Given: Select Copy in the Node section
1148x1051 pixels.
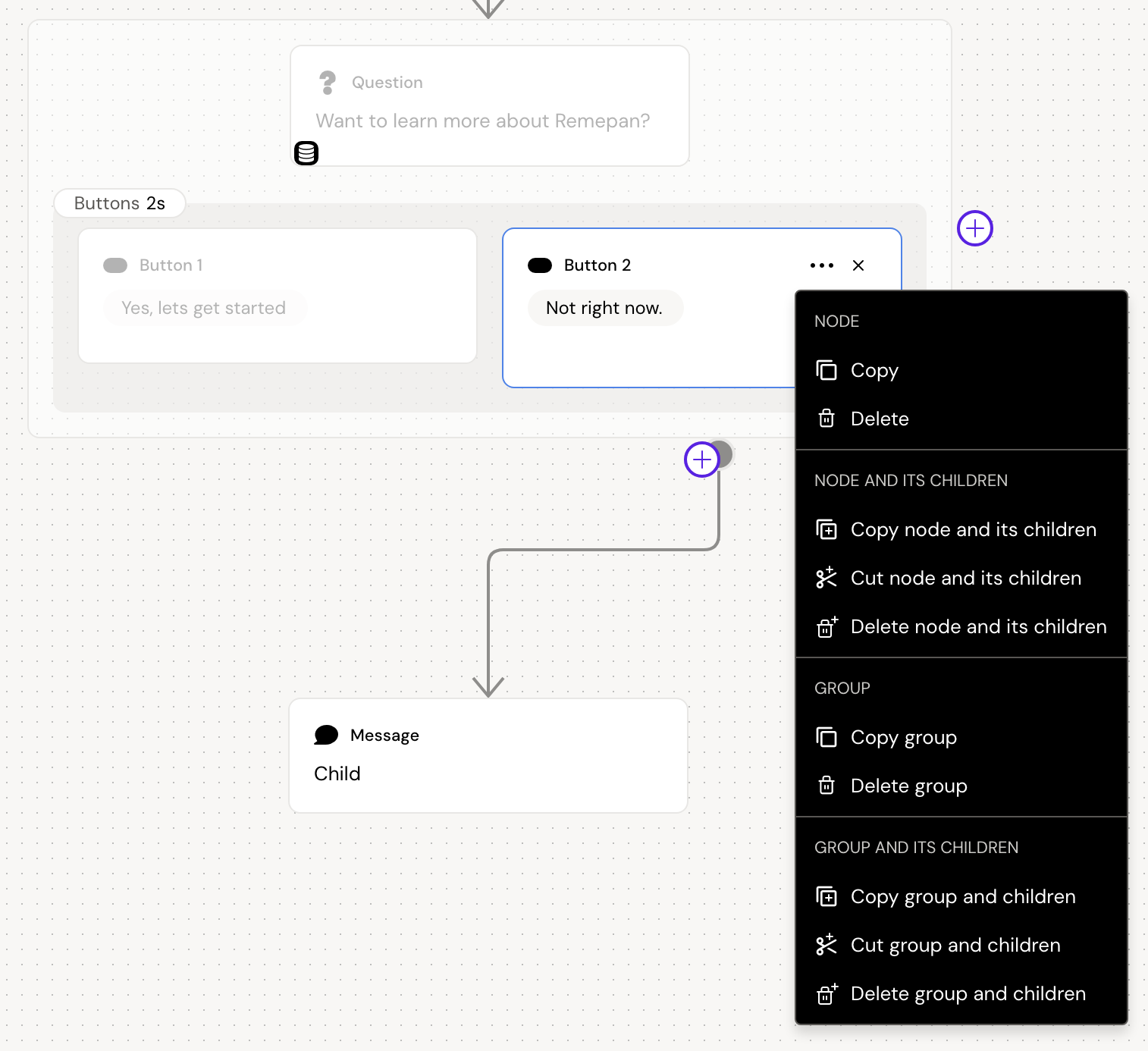Looking at the screenshot, I should [874, 370].
